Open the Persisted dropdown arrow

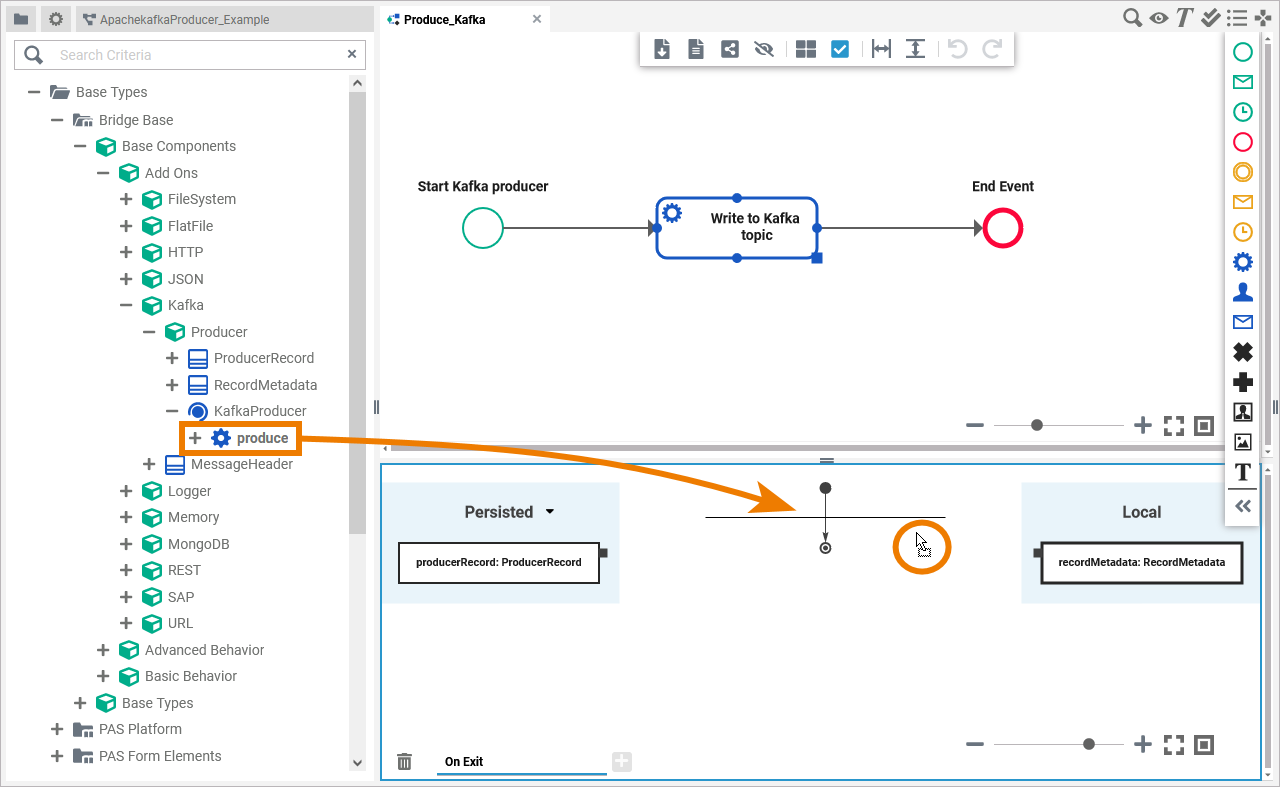point(550,512)
